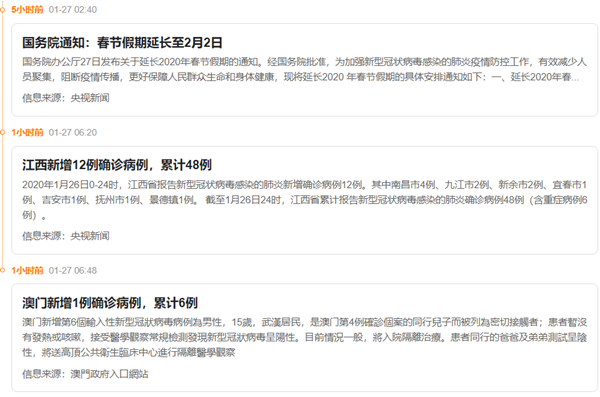Open the 江西新增12例确诊病例 headline

pyautogui.click(x=117, y=165)
